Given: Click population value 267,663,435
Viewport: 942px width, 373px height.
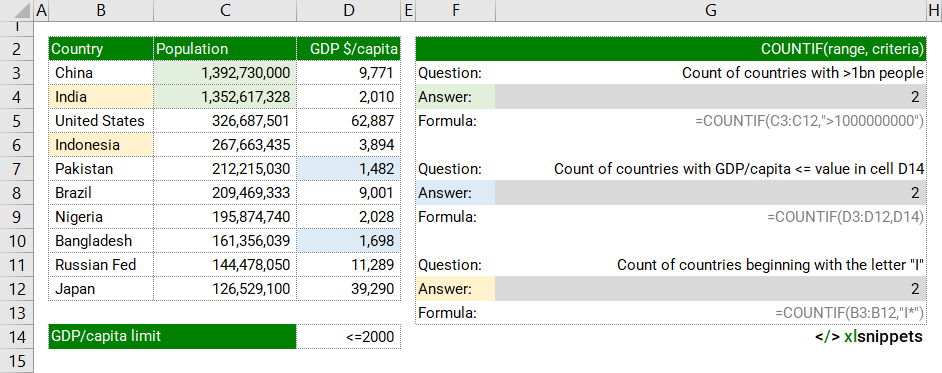Looking at the screenshot, I should 225,145.
